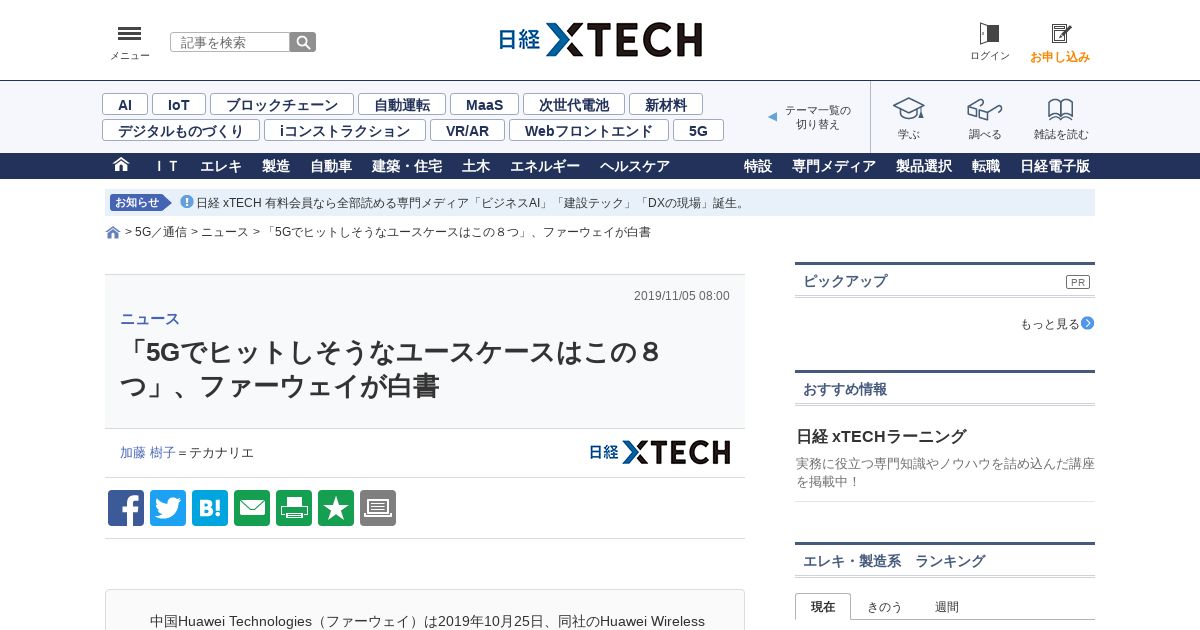Click the breadcrumb home icon
1200x630 pixels.
[113, 232]
